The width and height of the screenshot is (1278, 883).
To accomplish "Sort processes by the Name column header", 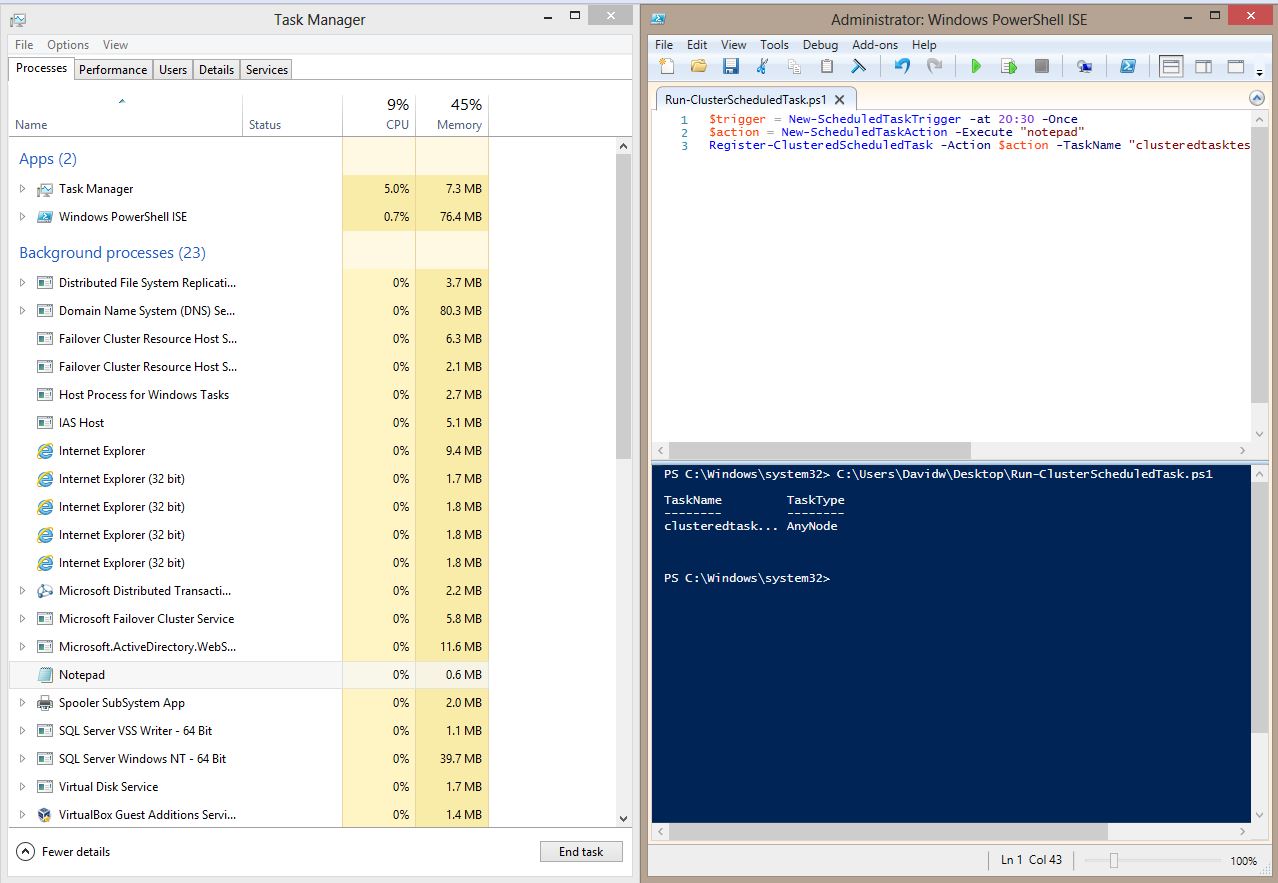I will [x=125, y=114].
